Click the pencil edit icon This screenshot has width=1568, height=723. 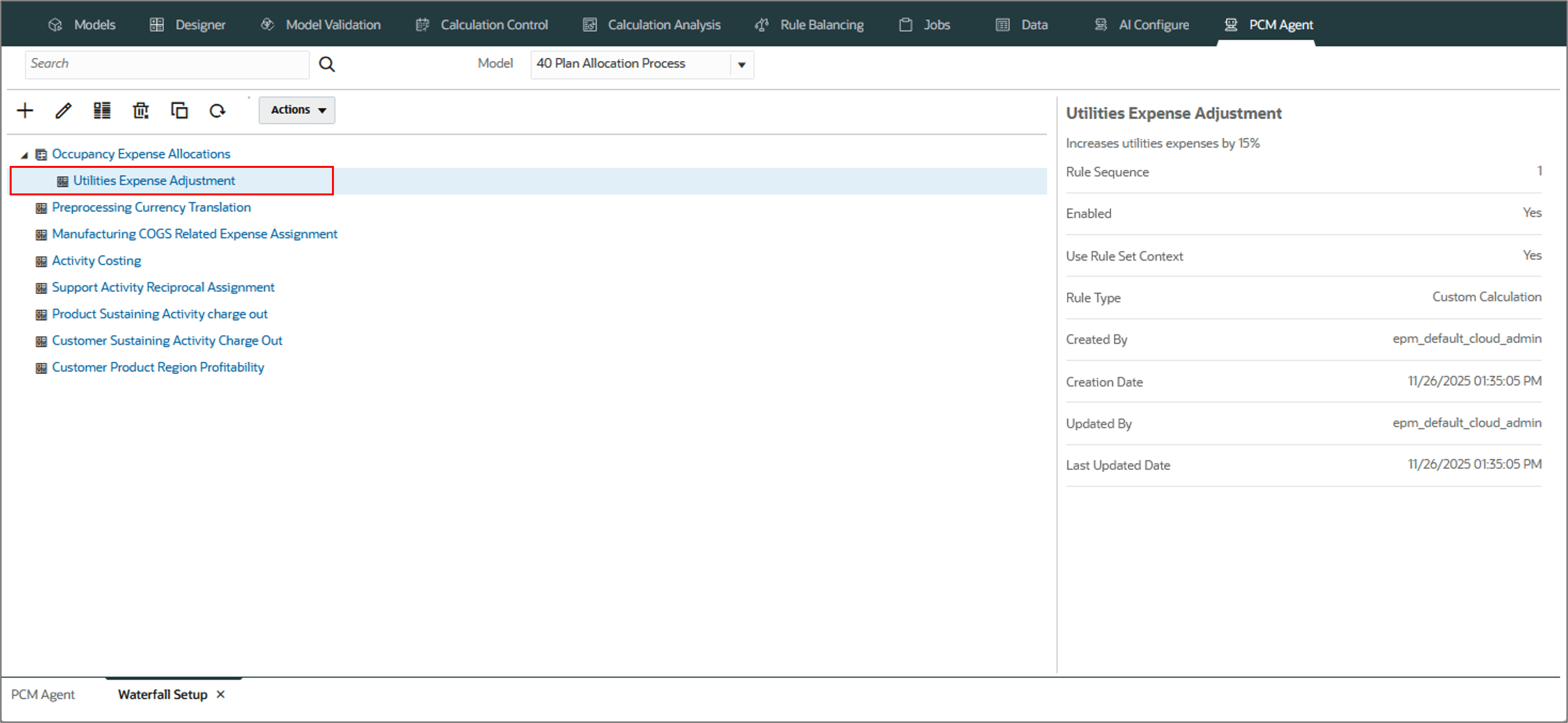coord(63,110)
